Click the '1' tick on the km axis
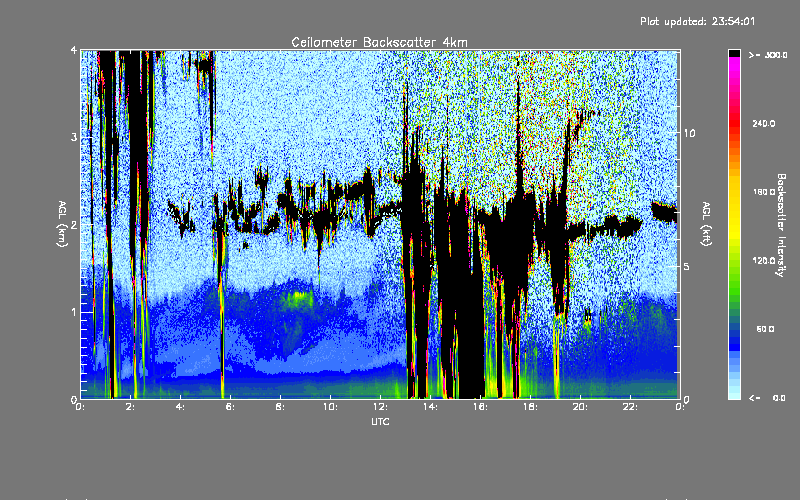800x500 pixels. point(74,312)
